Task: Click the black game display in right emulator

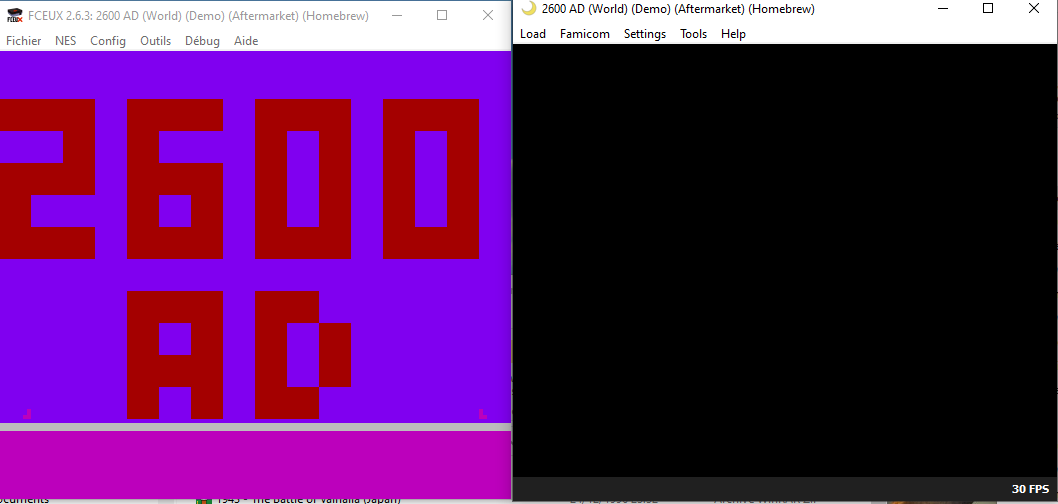Action: pos(785,260)
